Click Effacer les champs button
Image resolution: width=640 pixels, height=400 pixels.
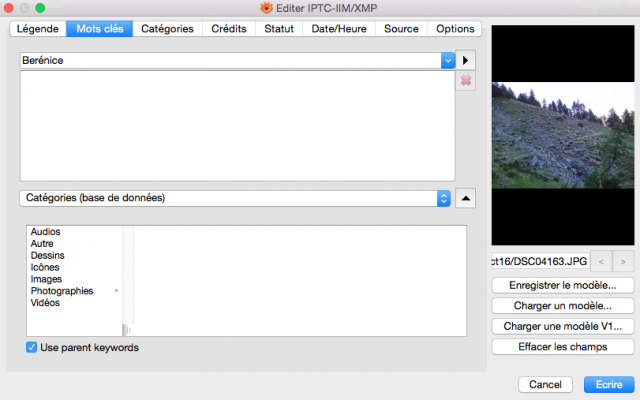563,347
